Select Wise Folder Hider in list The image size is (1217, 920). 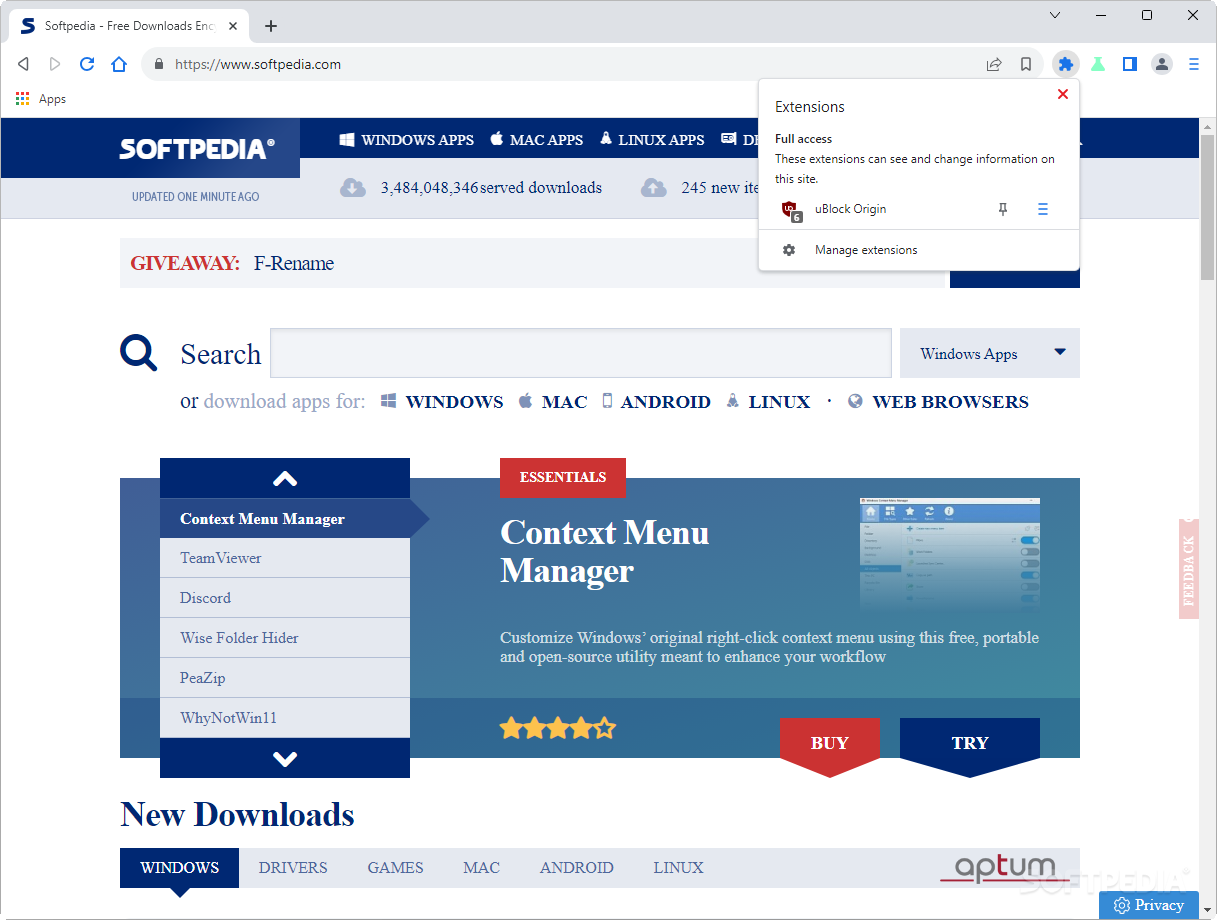click(x=285, y=638)
